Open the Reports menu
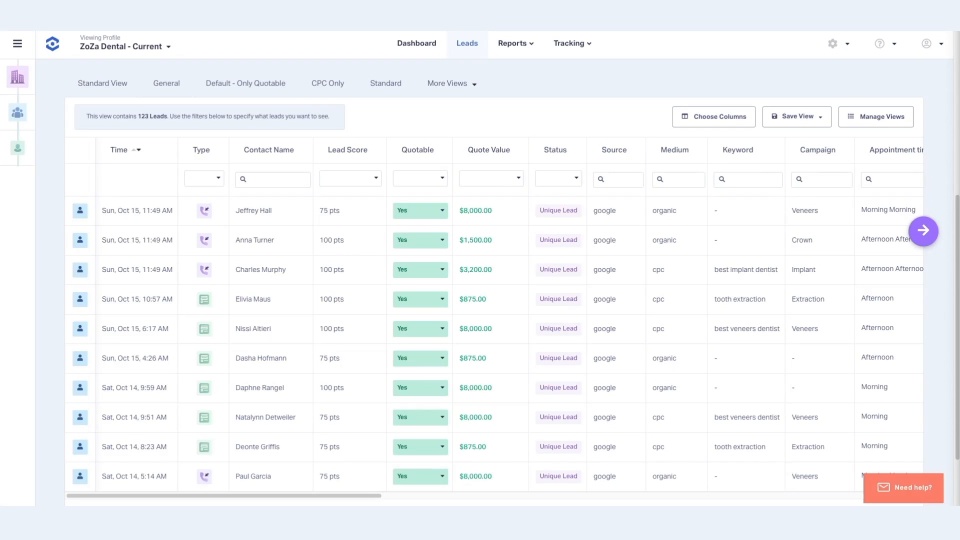Viewport: 960px width, 540px height. click(x=515, y=44)
